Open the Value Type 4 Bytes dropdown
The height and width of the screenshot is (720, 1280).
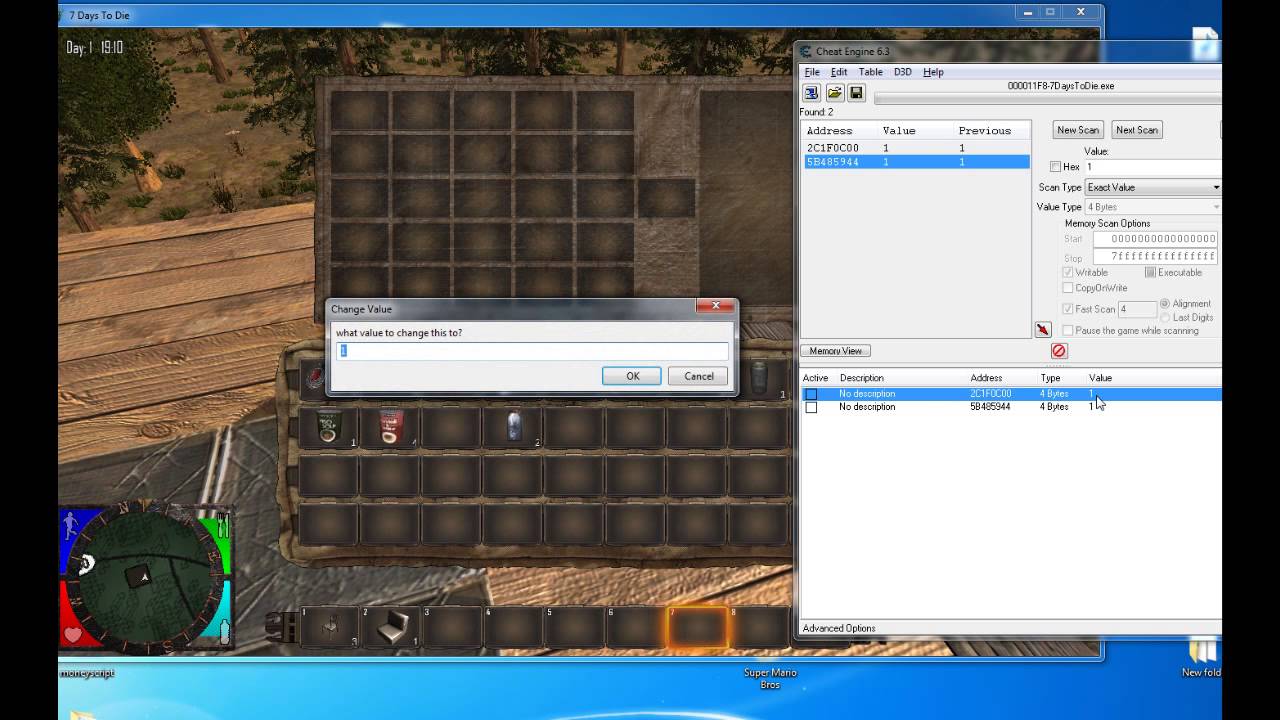tap(1153, 207)
